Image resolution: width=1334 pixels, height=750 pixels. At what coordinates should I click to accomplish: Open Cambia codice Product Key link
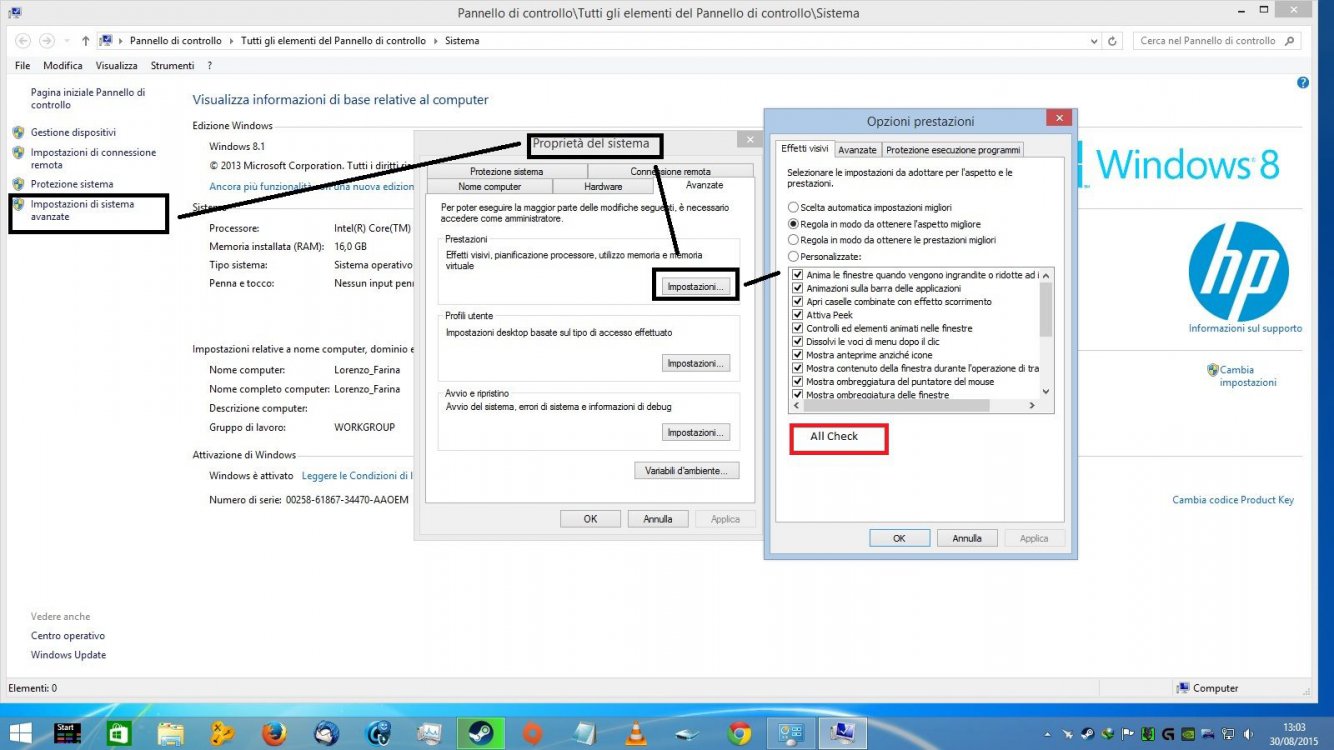coord(1233,500)
